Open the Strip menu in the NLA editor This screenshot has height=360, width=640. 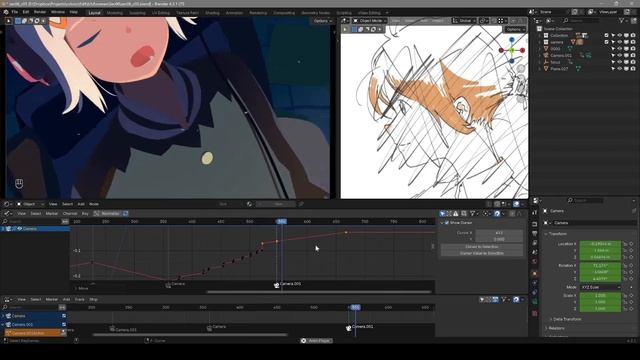click(x=93, y=300)
